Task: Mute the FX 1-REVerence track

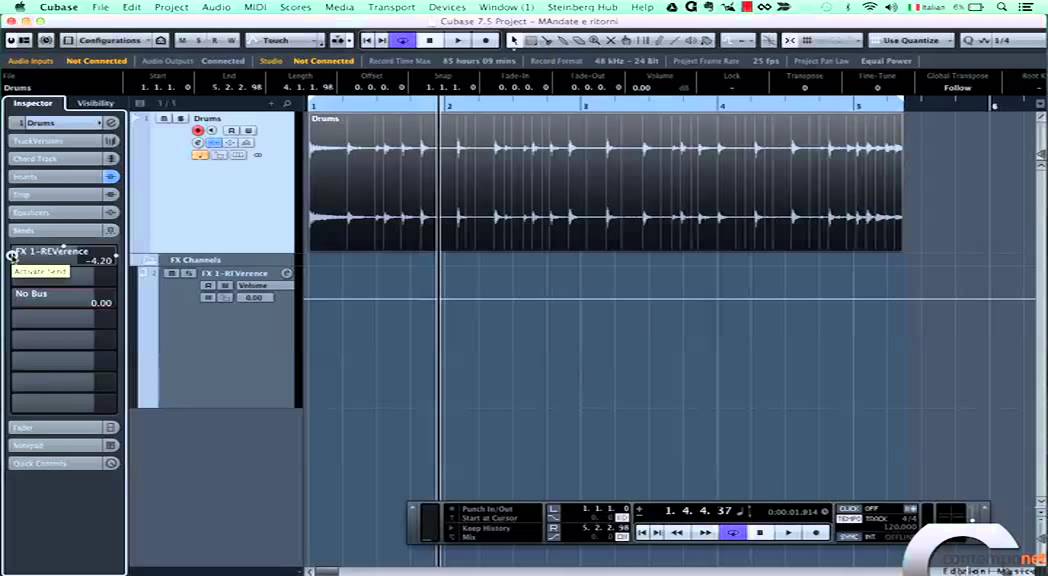Action: click(x=172, y=273)
